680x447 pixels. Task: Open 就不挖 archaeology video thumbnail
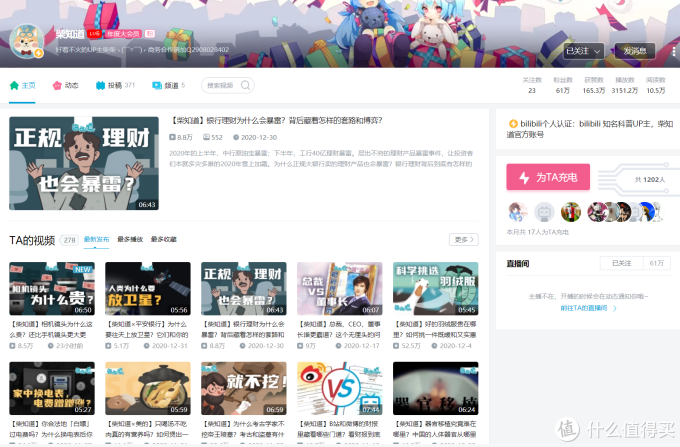coord(244,388)
